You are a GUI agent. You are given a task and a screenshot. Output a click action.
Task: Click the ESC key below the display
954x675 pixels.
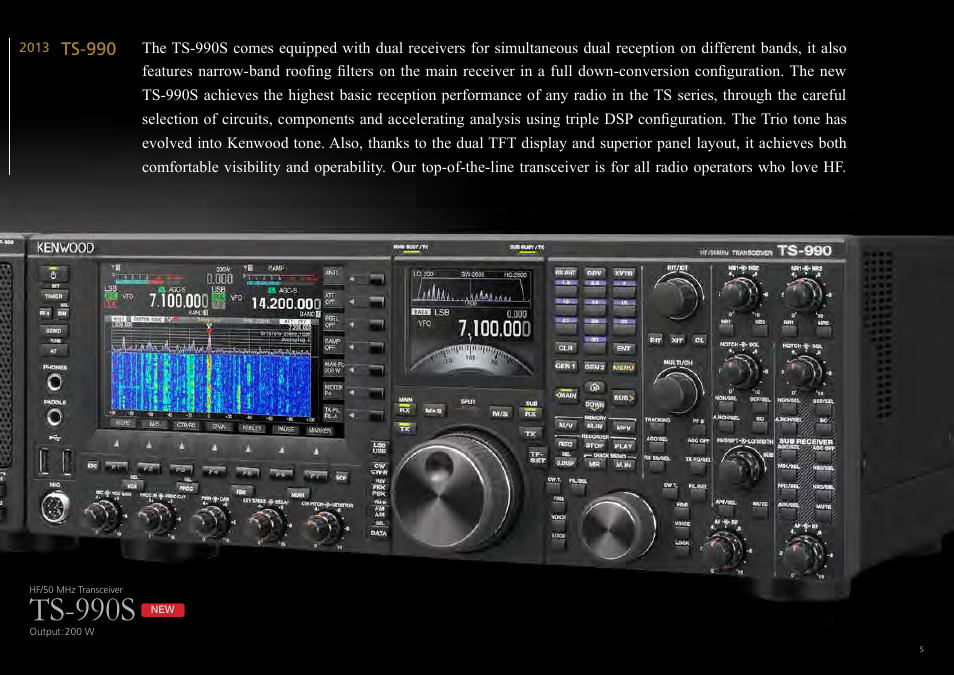coord(92,465)
